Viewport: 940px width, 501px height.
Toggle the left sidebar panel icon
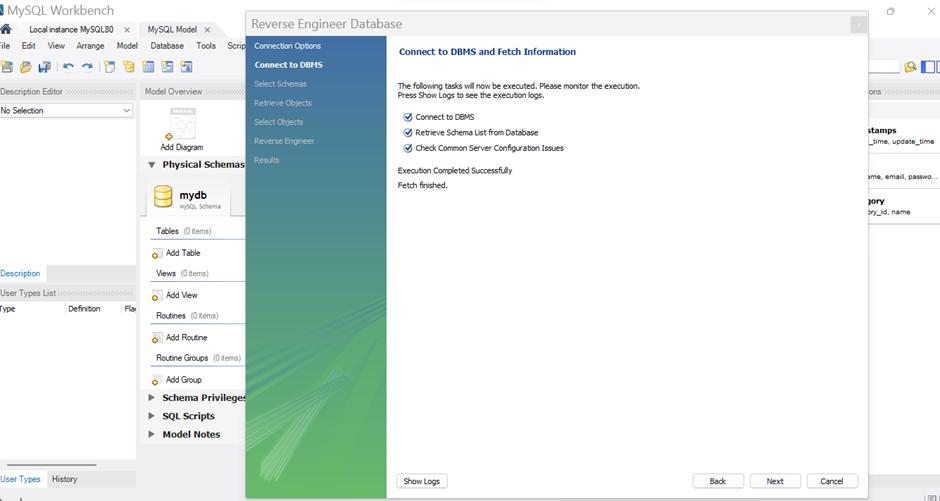pos(927,67)
